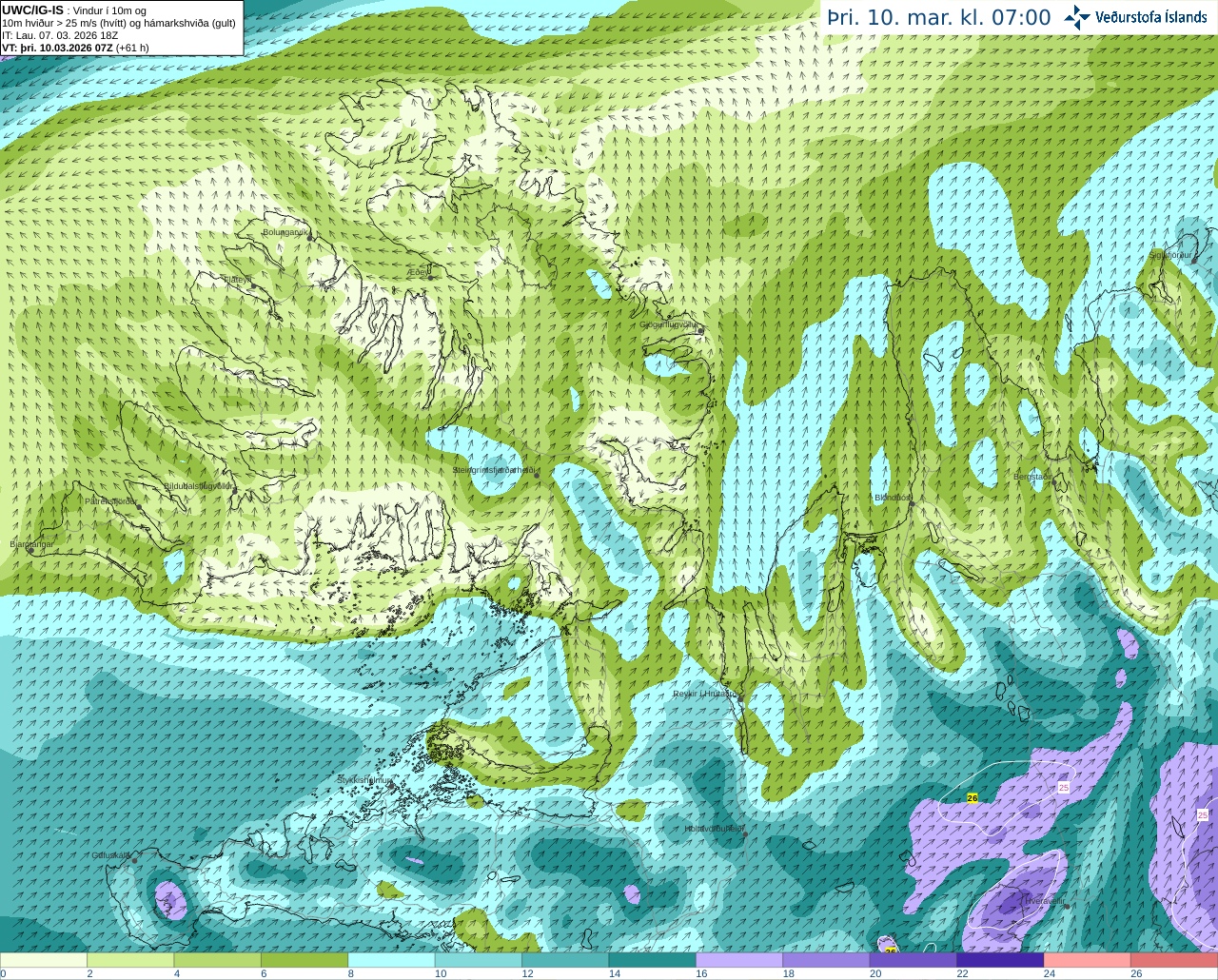Click the 18–20 m/s purple legend swatch
Image resolution: width=1218 pixels, height=980 pixels.
[x=827, y=960]
